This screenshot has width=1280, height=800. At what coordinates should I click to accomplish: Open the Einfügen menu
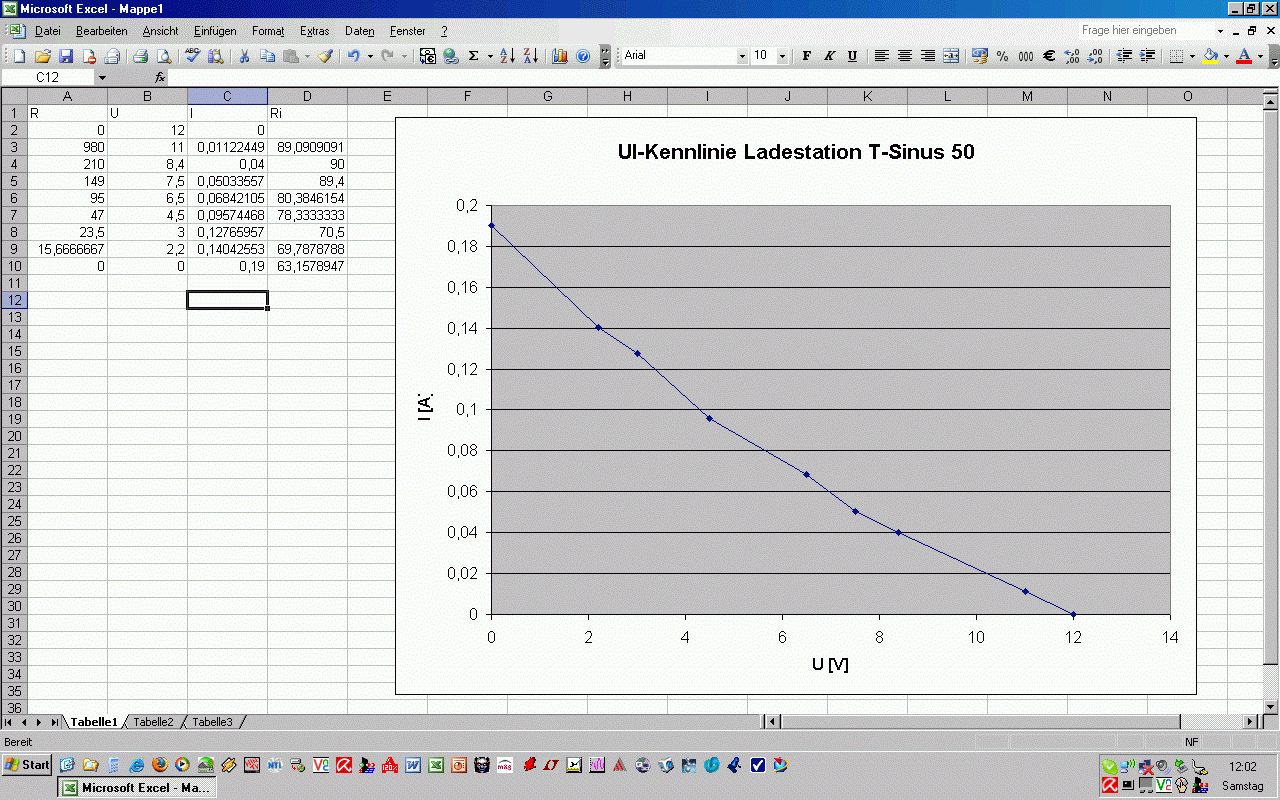[x=215, y=31]
